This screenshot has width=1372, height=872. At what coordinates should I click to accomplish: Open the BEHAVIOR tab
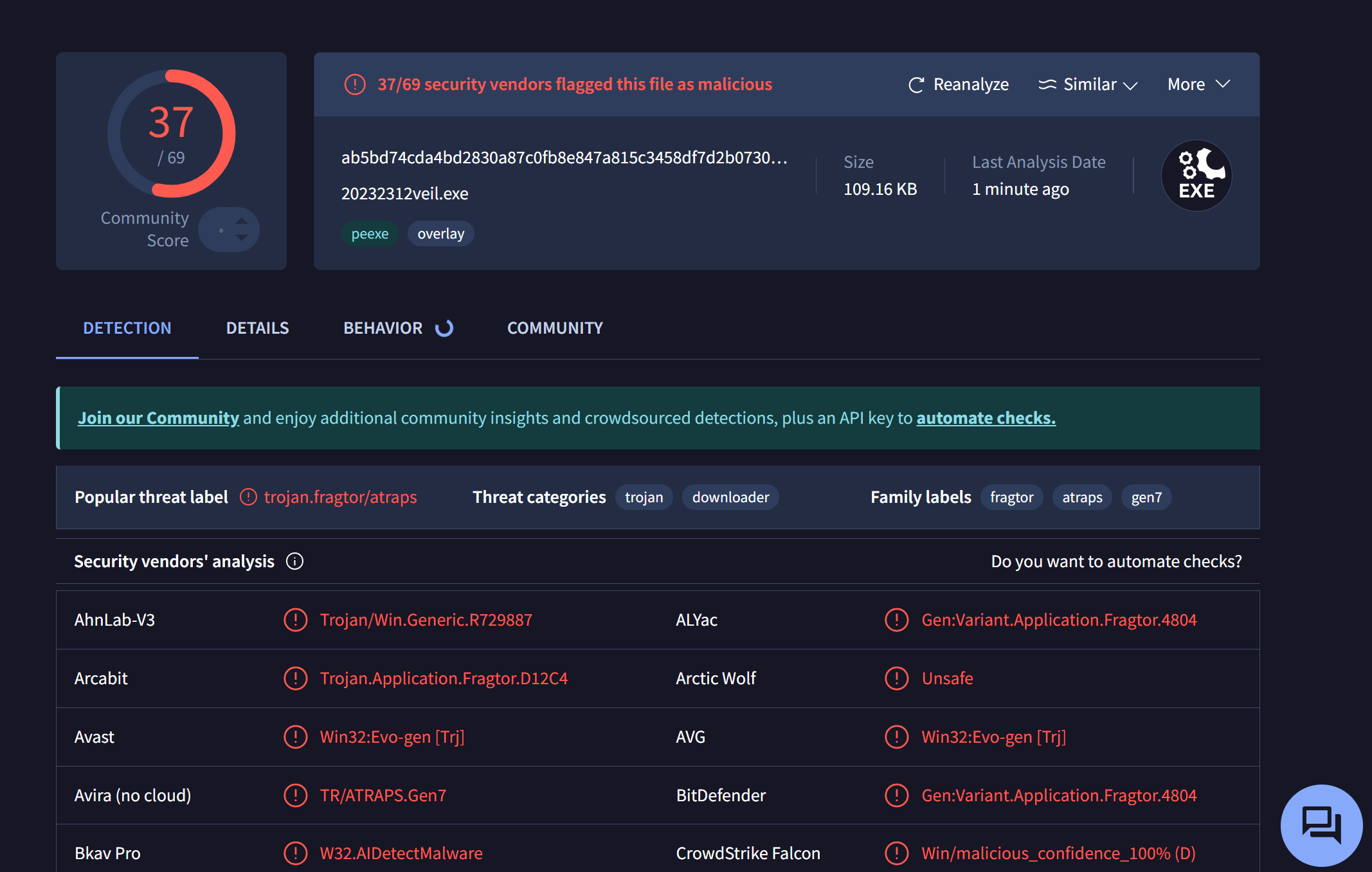(383, 328)
